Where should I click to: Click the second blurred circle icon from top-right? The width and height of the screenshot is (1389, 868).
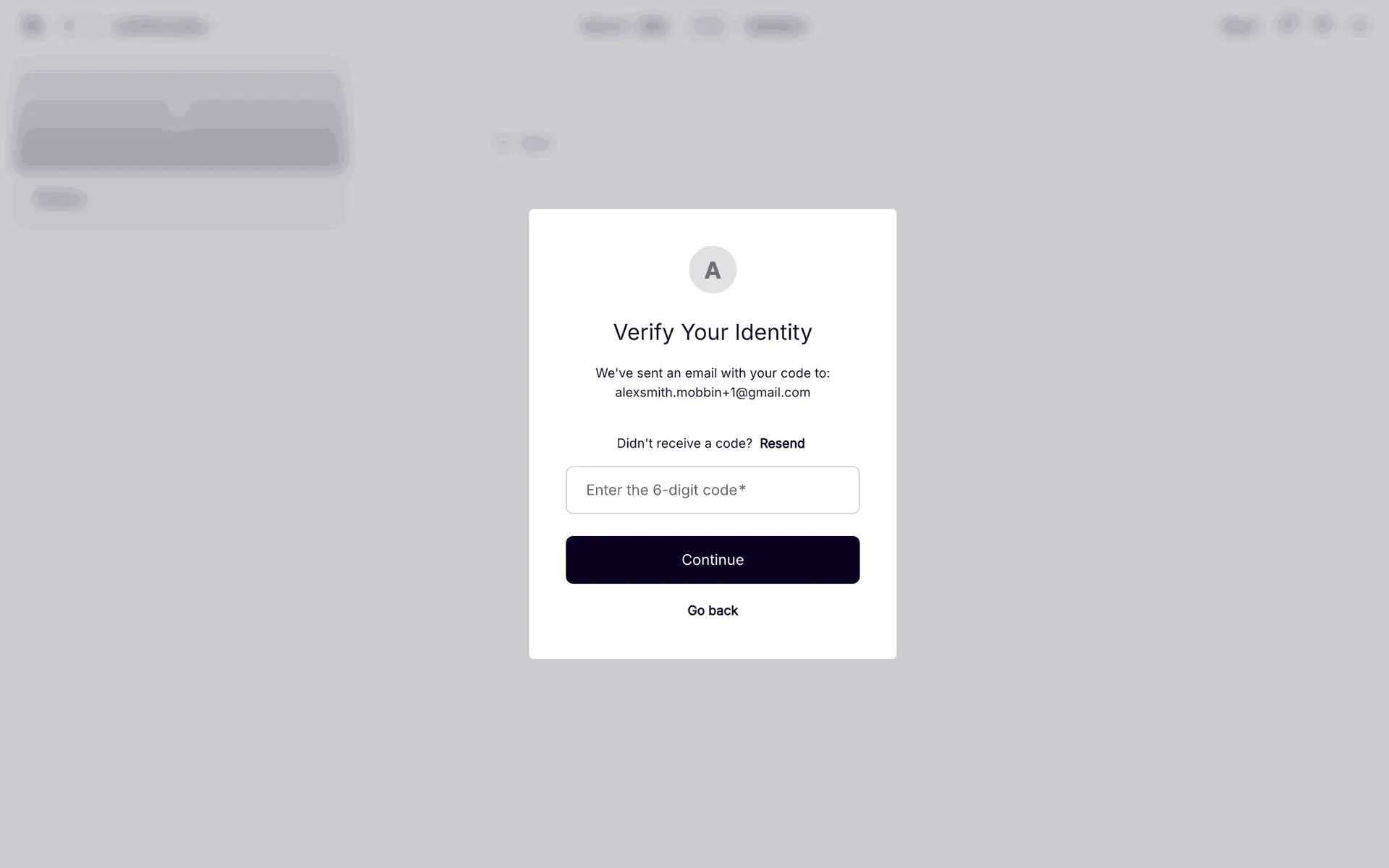click(1323, 25)
